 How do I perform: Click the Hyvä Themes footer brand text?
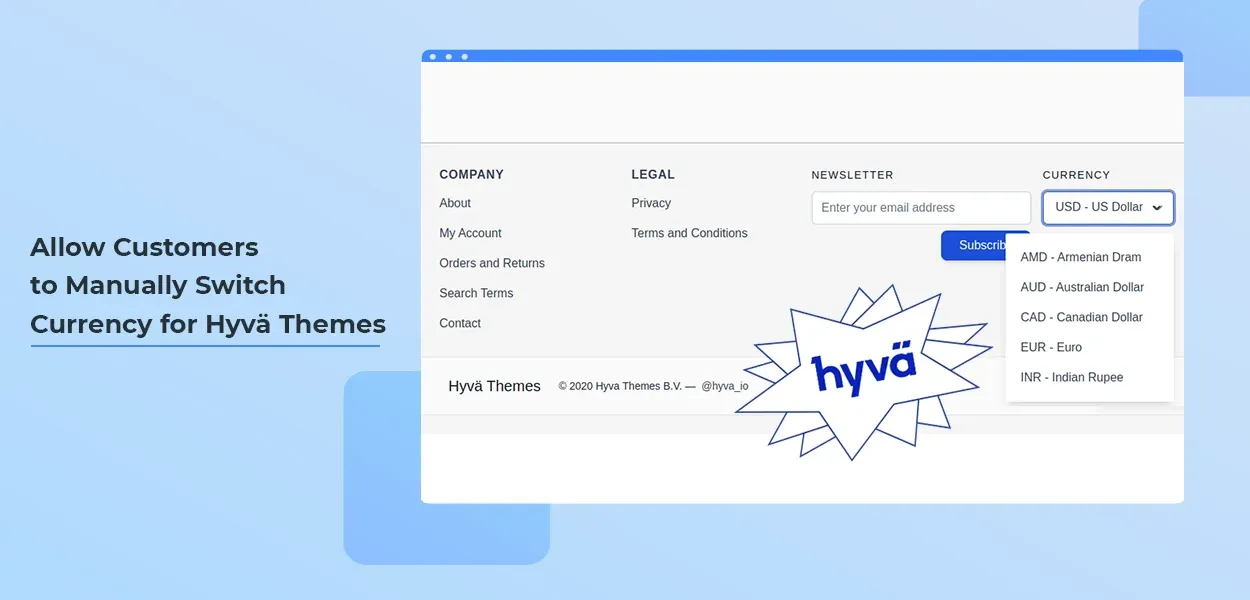point(494,386)
